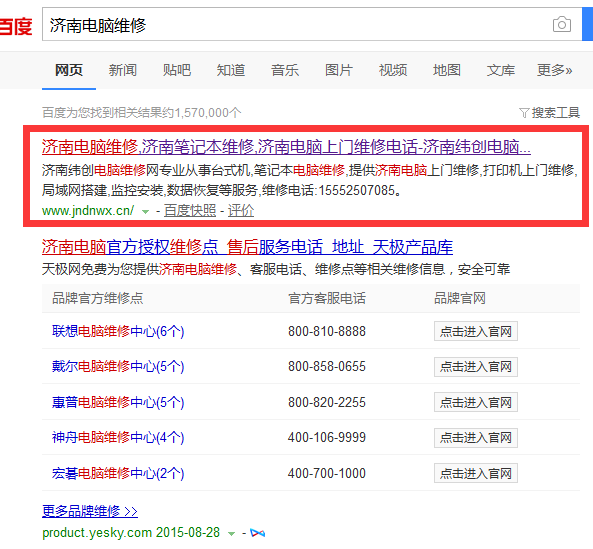Open the 贴吧 tab
This screenshot has width=593, height=549.
tap(177, 70)
